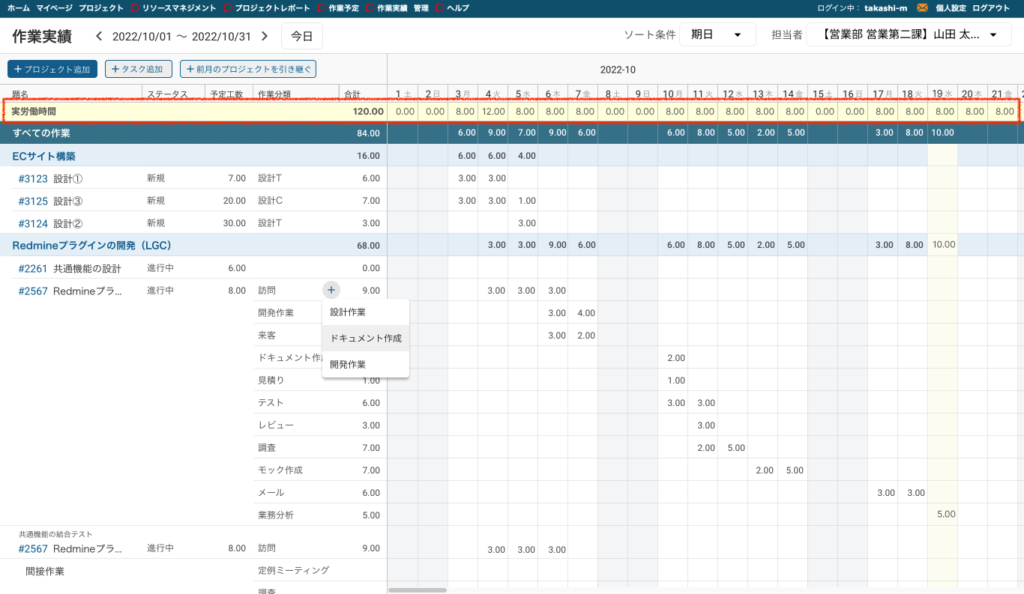
Task: Click the プロジェクト追加 button
Action: [x=52, y=69]
